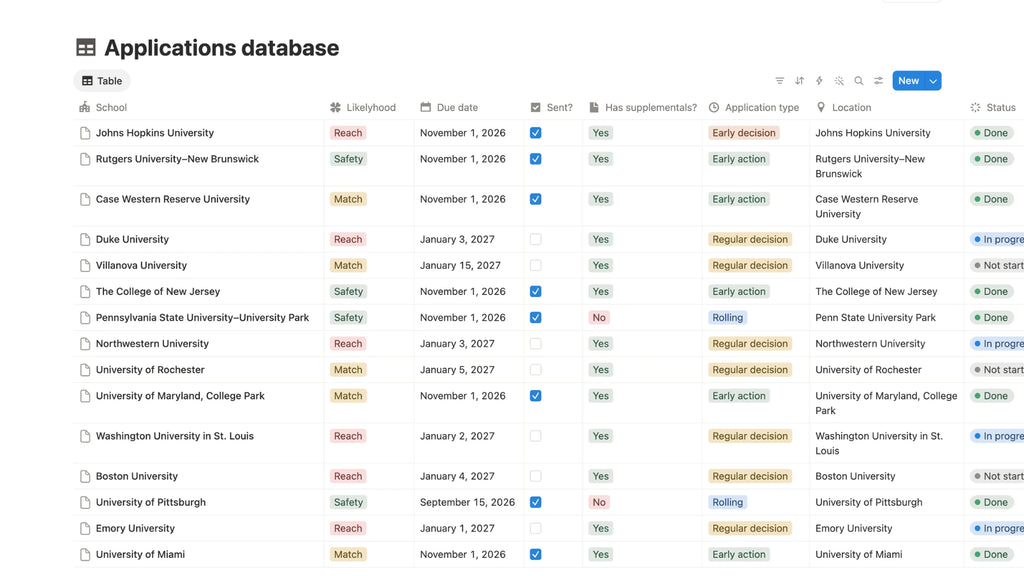This screenshot has width=1024, height=576.
Task: Click the Applications database table icon
Action: (x=86, y=48)
